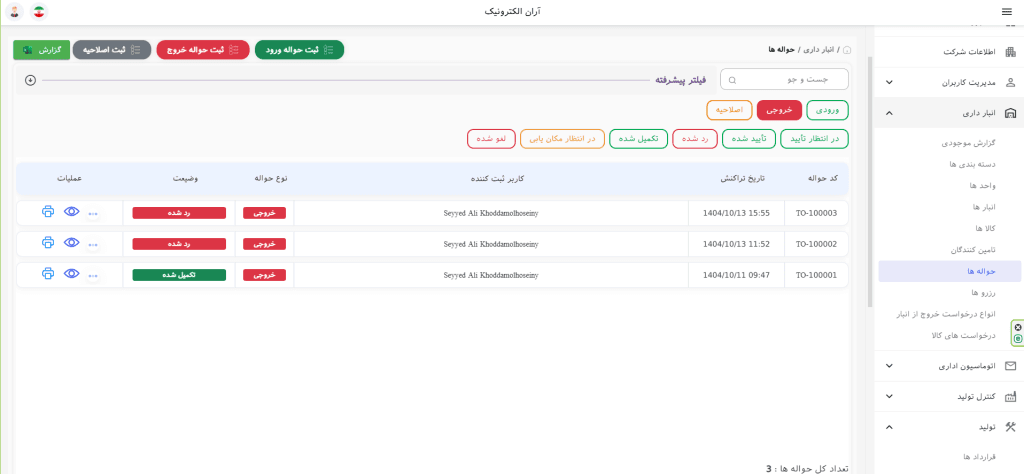Open واحد ها sidebar item
This screenshot has height=474, width=1024.
click(x=982, y=185)
